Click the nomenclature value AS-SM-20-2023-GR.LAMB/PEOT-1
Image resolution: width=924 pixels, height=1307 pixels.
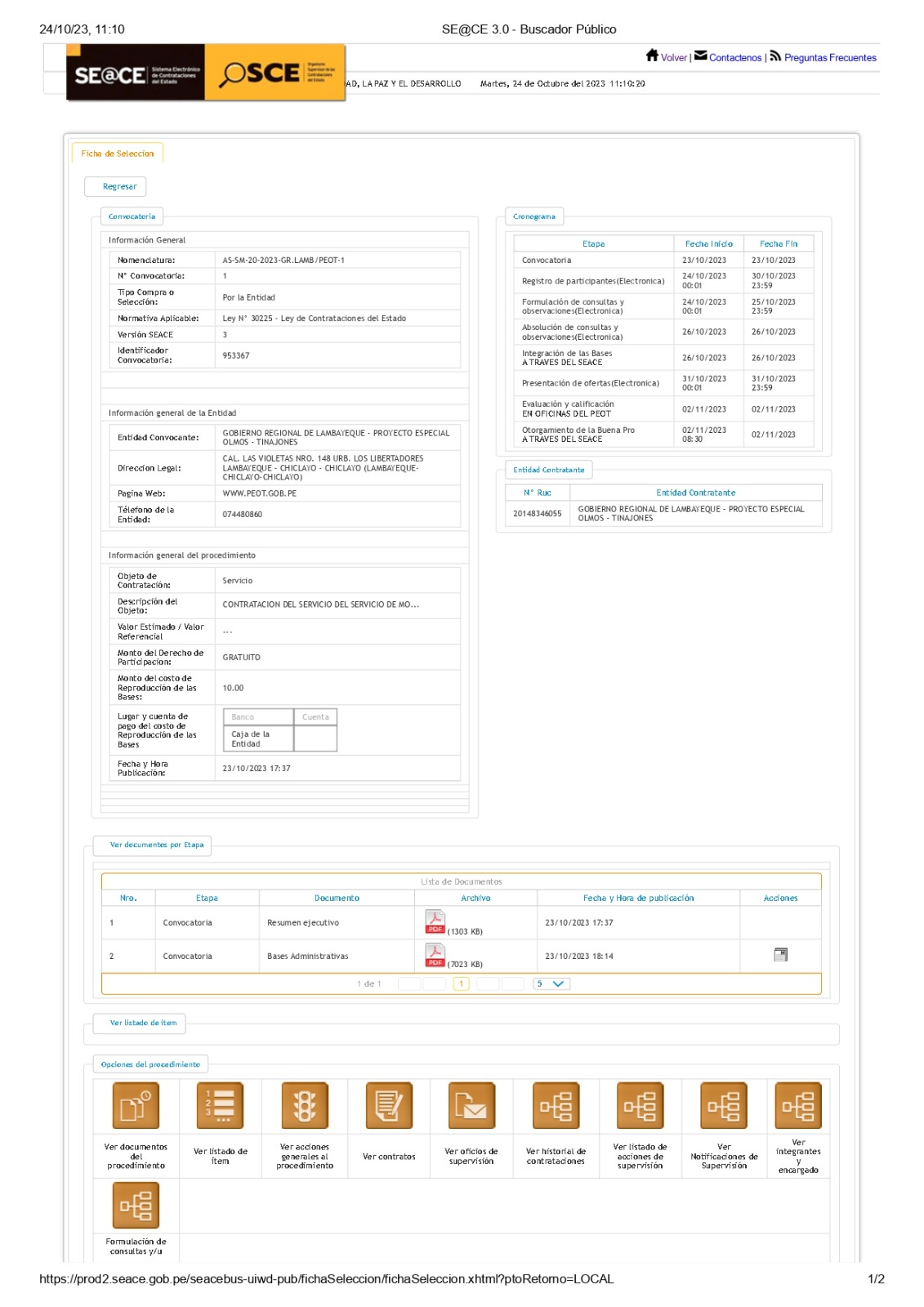[283, 261]
